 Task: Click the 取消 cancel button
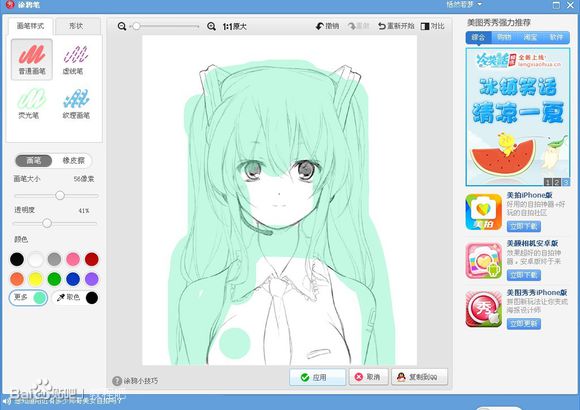click(368, 377)
